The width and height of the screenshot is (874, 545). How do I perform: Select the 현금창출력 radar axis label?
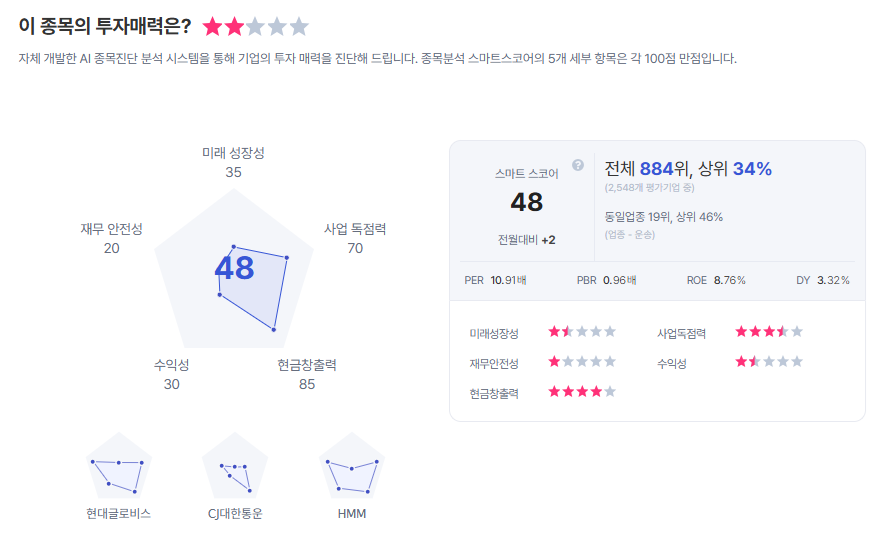[x=307, y=365]
